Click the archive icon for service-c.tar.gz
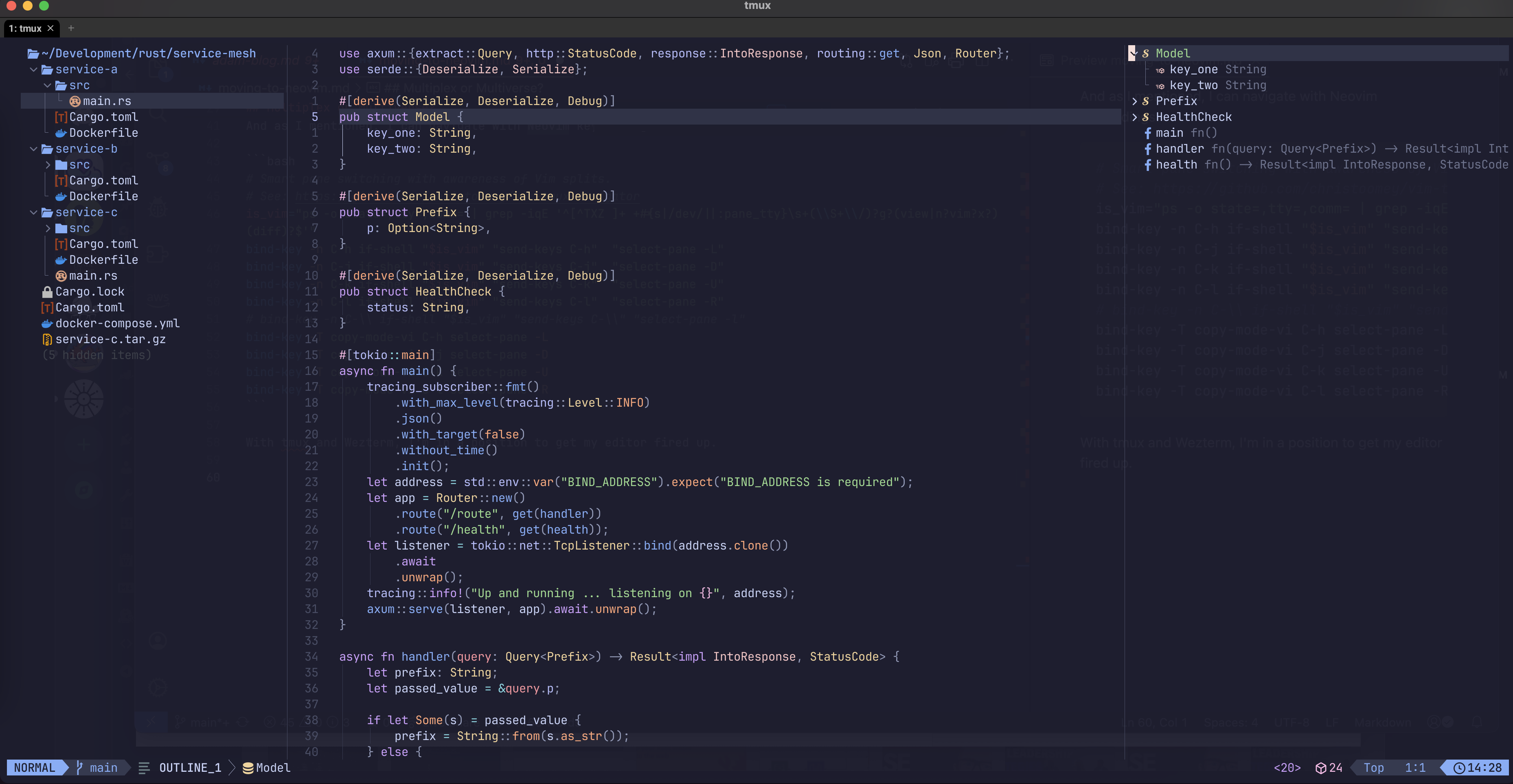The height and width of the screenshot is (784, 1513). pyautogui.click(x=48, y=339)
